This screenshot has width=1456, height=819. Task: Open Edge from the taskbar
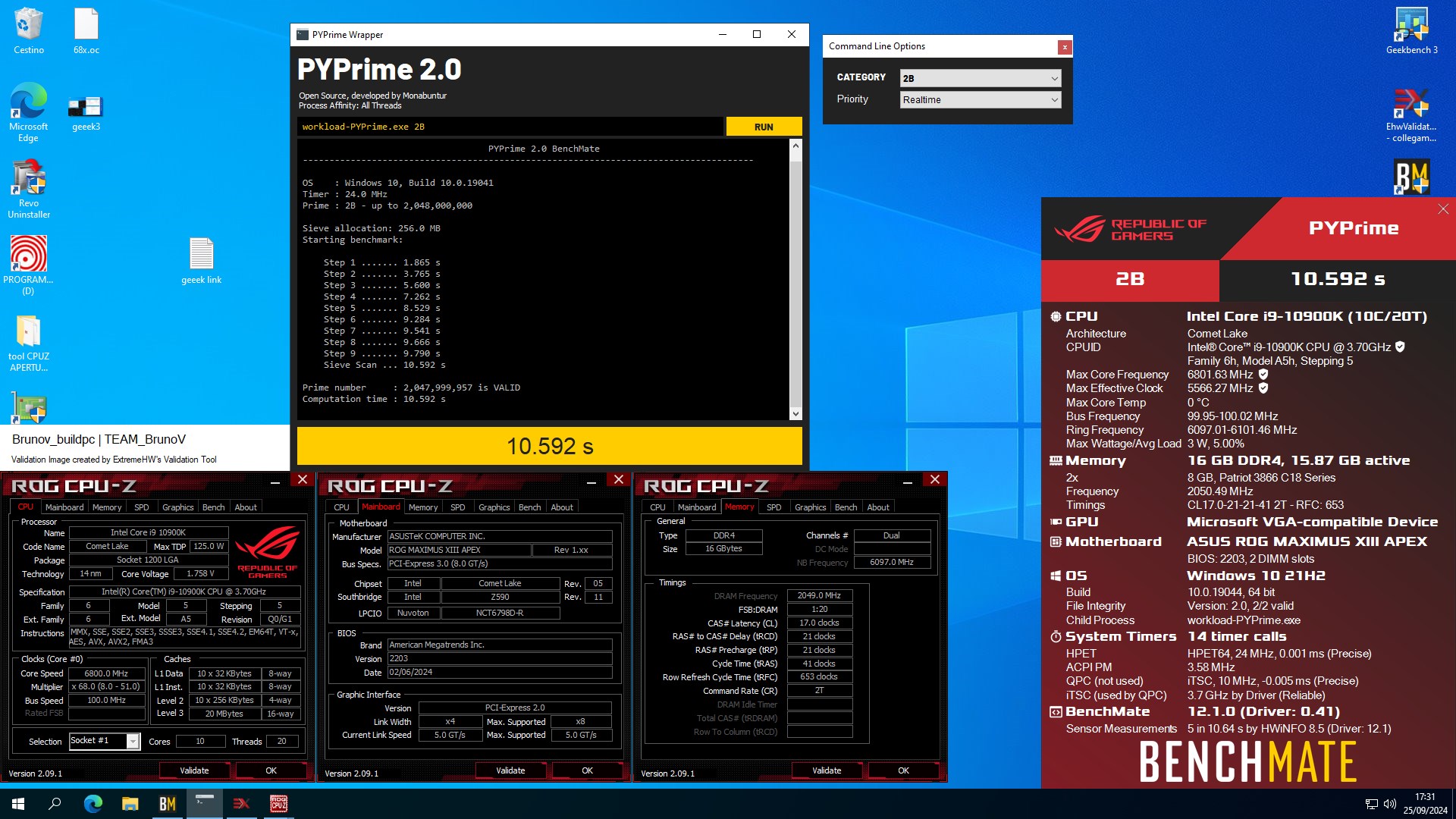point(93,804)
